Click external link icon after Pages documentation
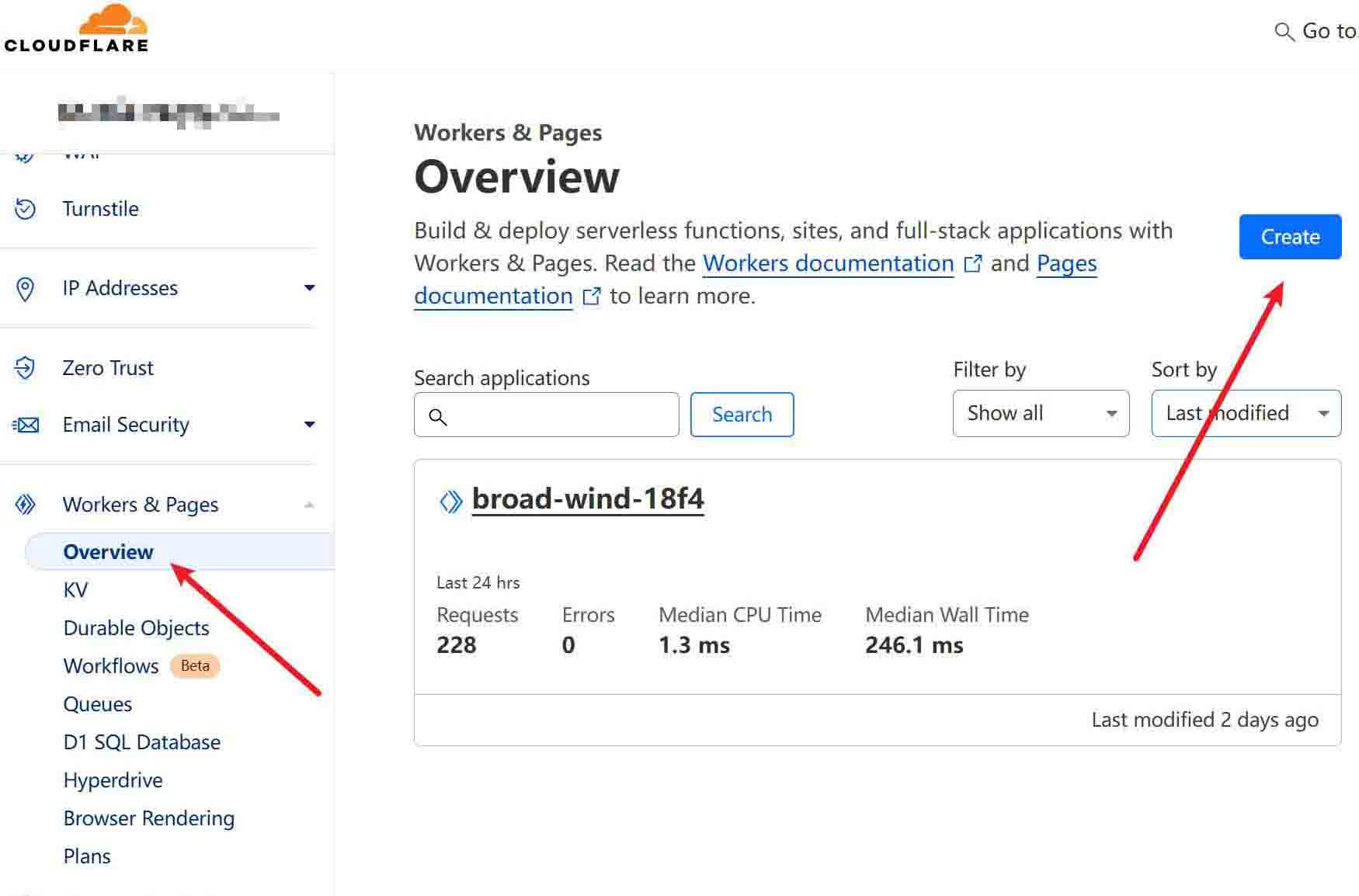1359x896 pixels. (592, 297)
